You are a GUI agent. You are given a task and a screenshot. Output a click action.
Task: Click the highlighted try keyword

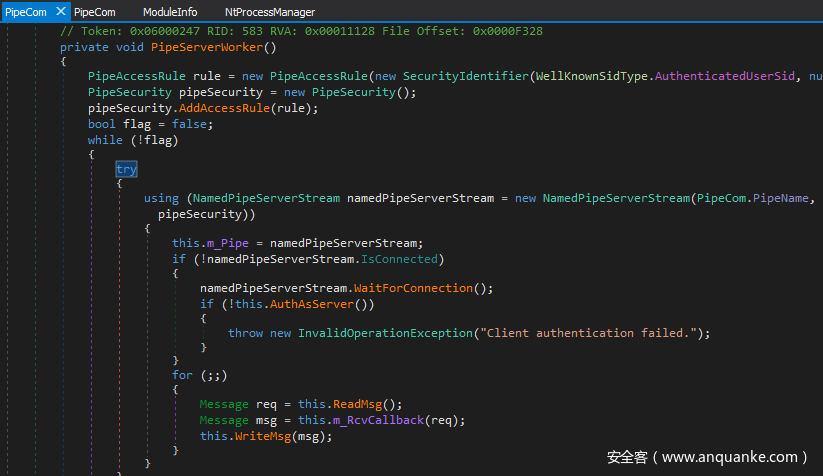[x=126, y=170]
